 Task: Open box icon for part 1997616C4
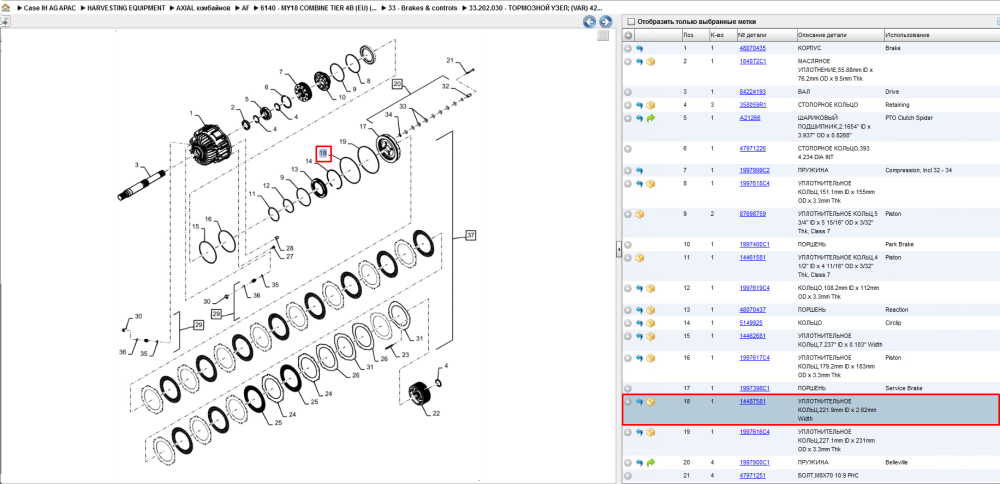tap(651, 432)
